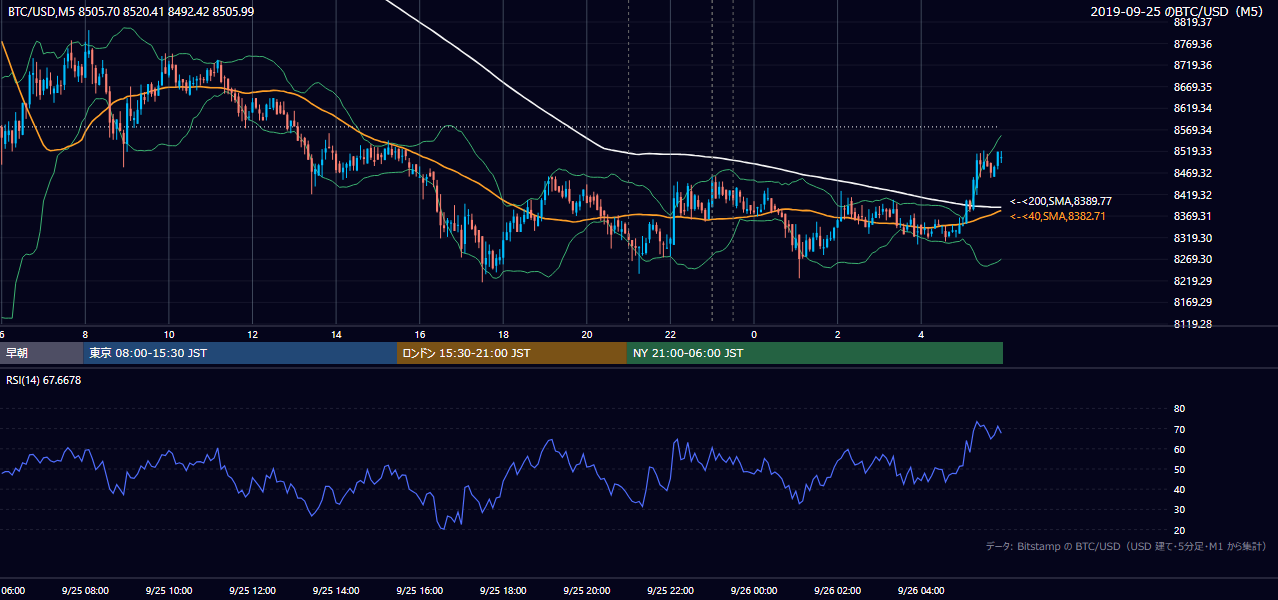Click price axis label 8469.32

coord(1193,173)
